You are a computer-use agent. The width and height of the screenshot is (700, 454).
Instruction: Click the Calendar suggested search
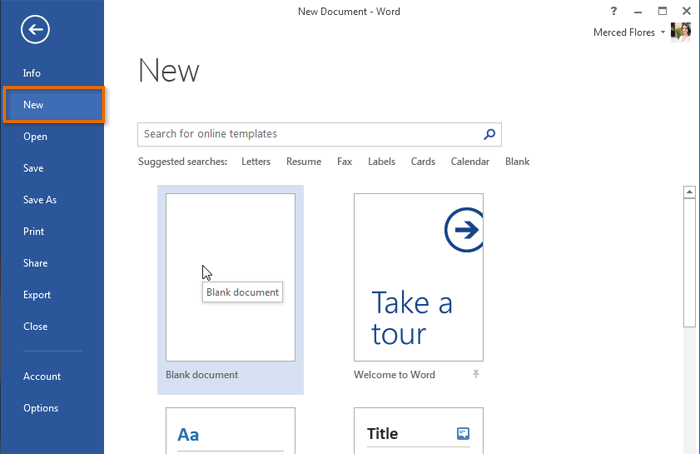pos(470,162)
